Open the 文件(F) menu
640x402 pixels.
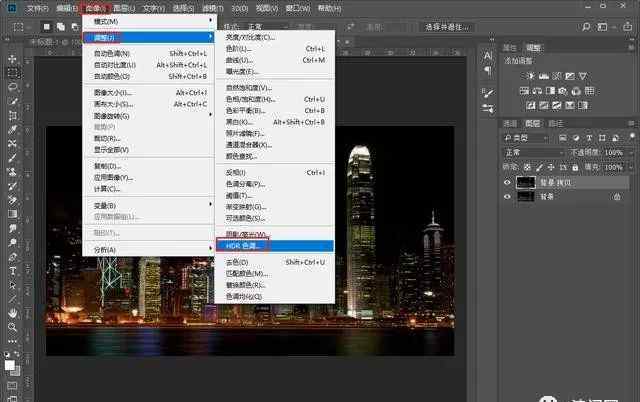[38, 7]
